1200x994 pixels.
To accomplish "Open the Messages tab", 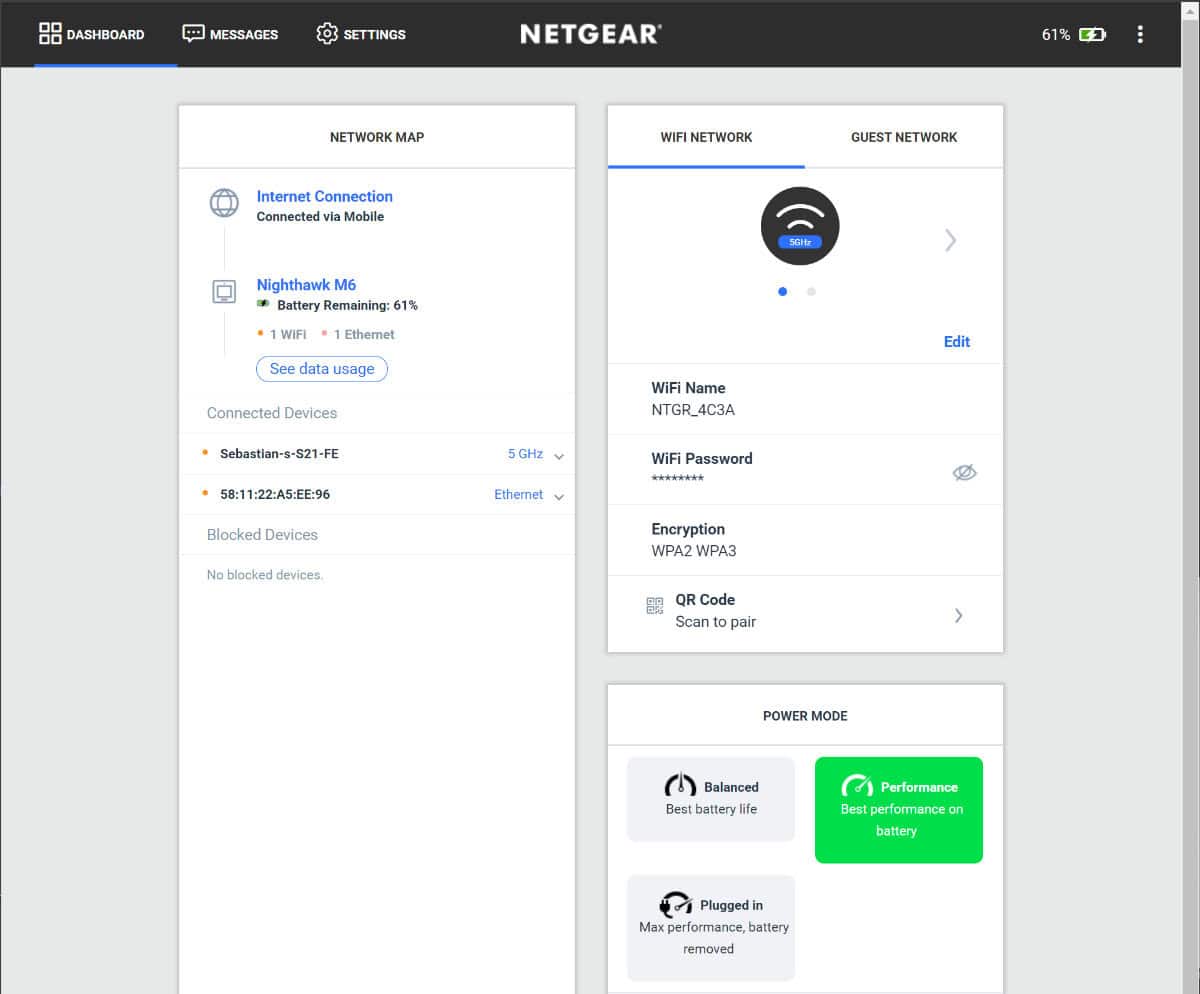I will click(230, 34).
